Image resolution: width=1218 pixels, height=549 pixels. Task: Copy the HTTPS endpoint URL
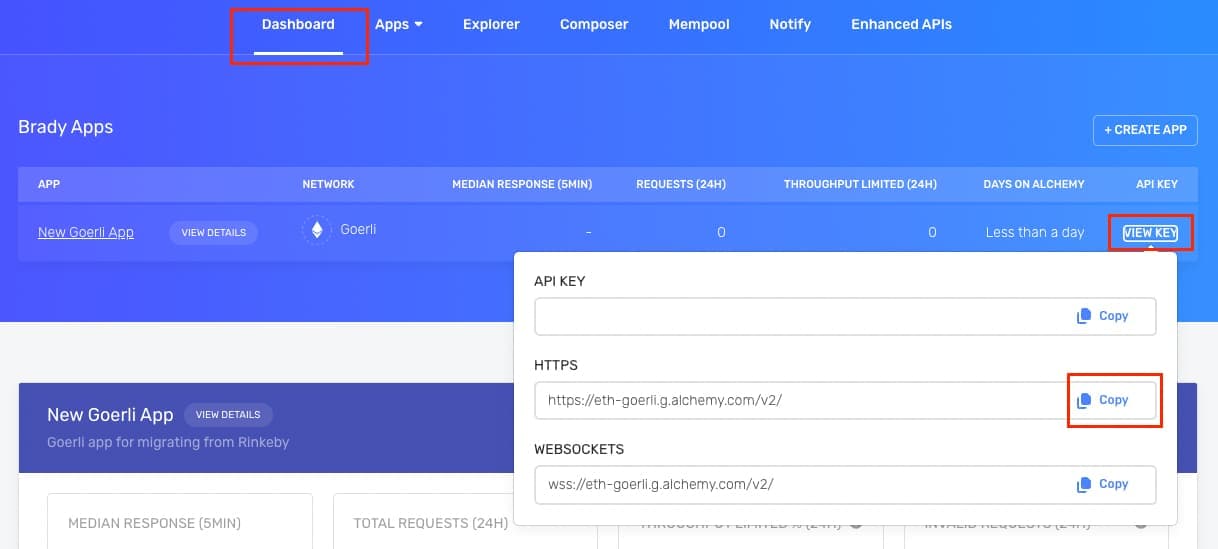point(1103,400)
